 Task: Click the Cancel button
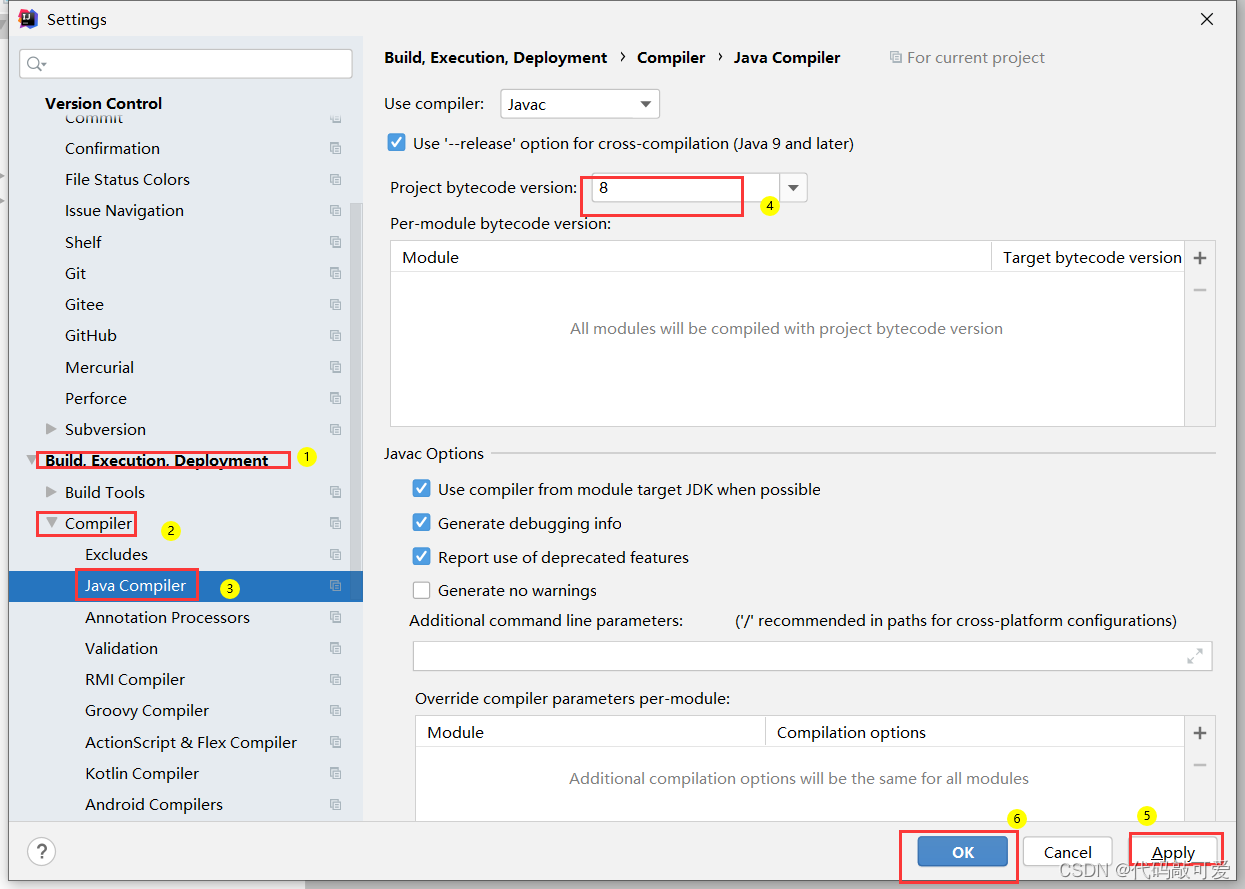tap(1067, 852)
